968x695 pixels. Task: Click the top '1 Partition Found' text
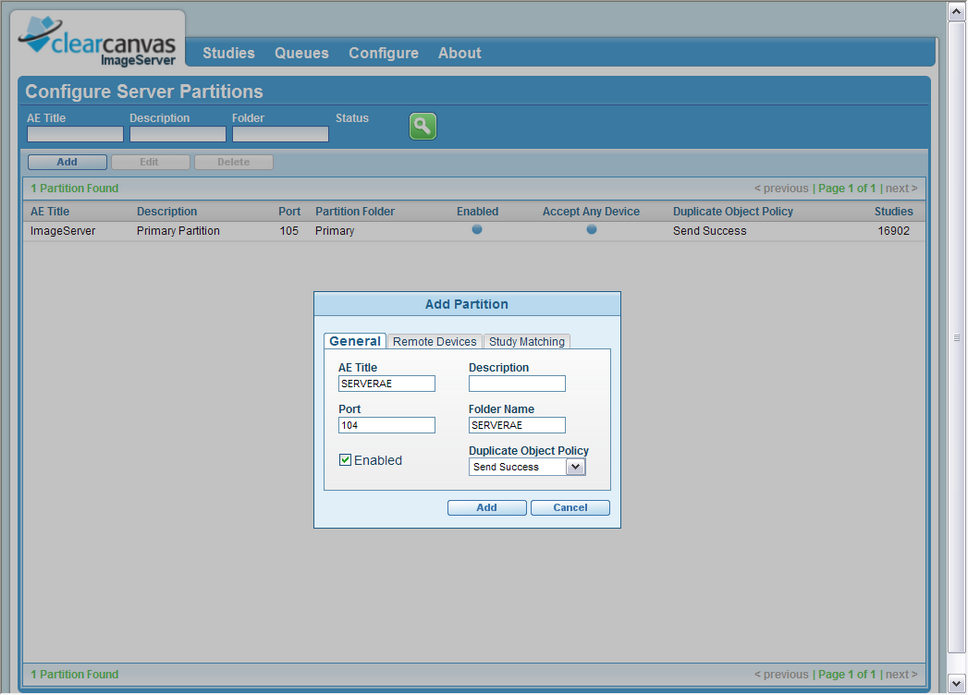tap(75, 188)
